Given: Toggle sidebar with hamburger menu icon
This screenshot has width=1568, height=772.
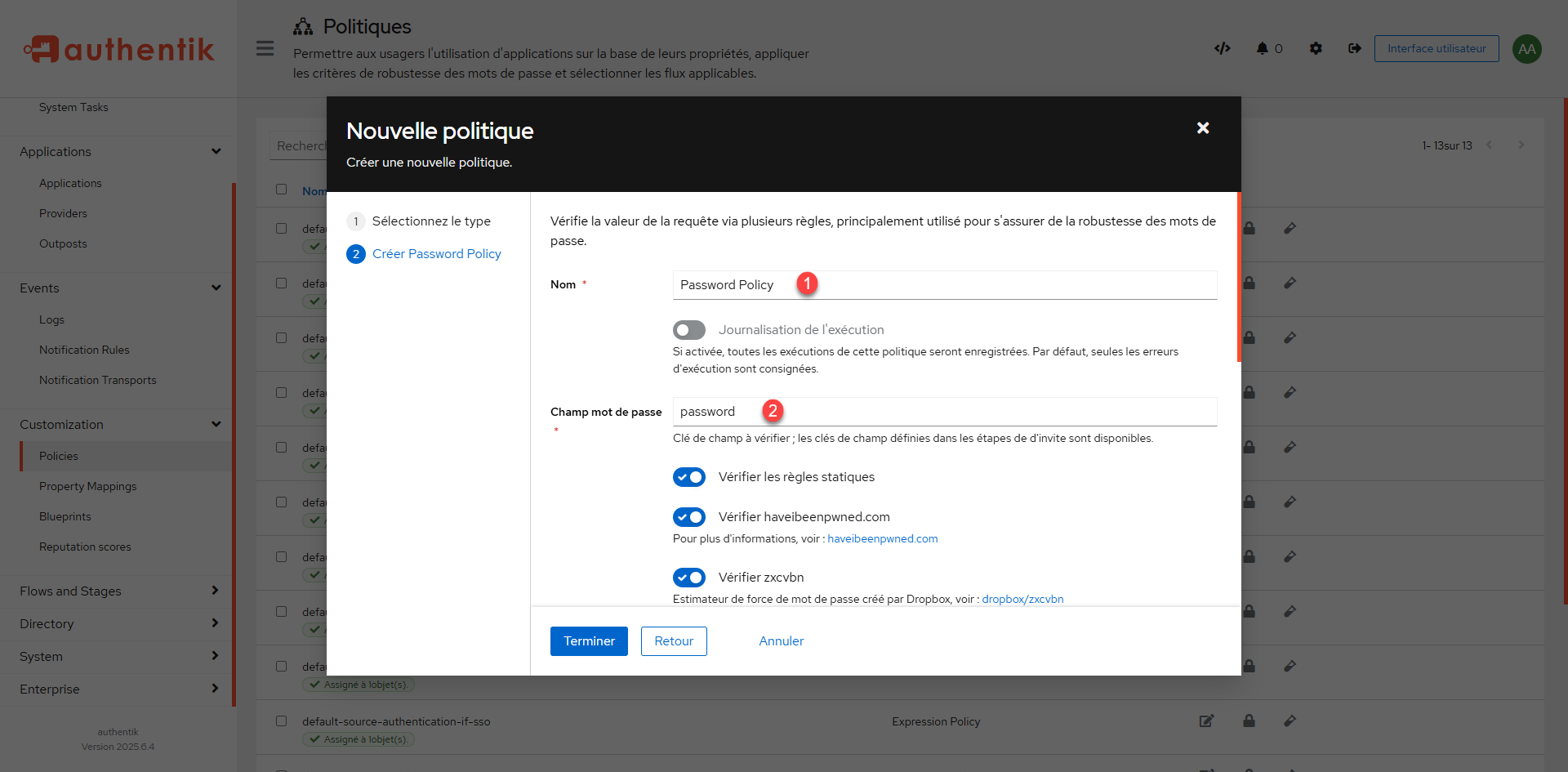Looking at the screenshot, I should pyautogui.click(x=265, y=48).
